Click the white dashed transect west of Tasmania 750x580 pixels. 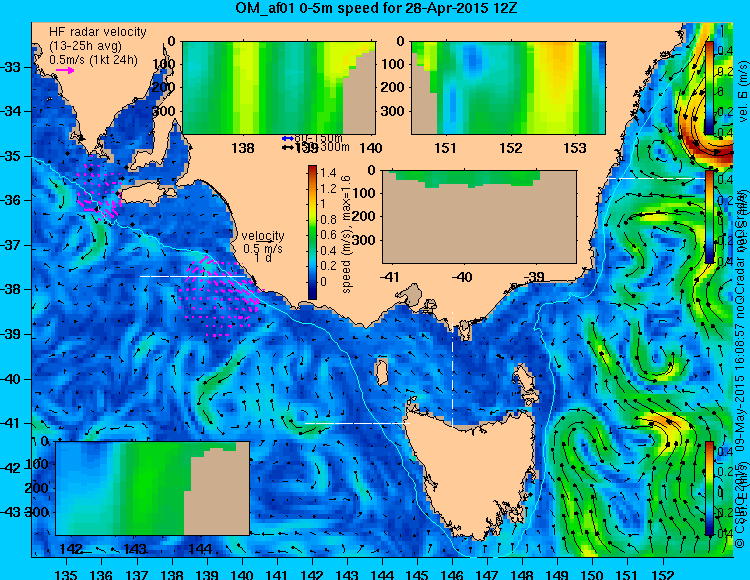(x=357, y=423)
